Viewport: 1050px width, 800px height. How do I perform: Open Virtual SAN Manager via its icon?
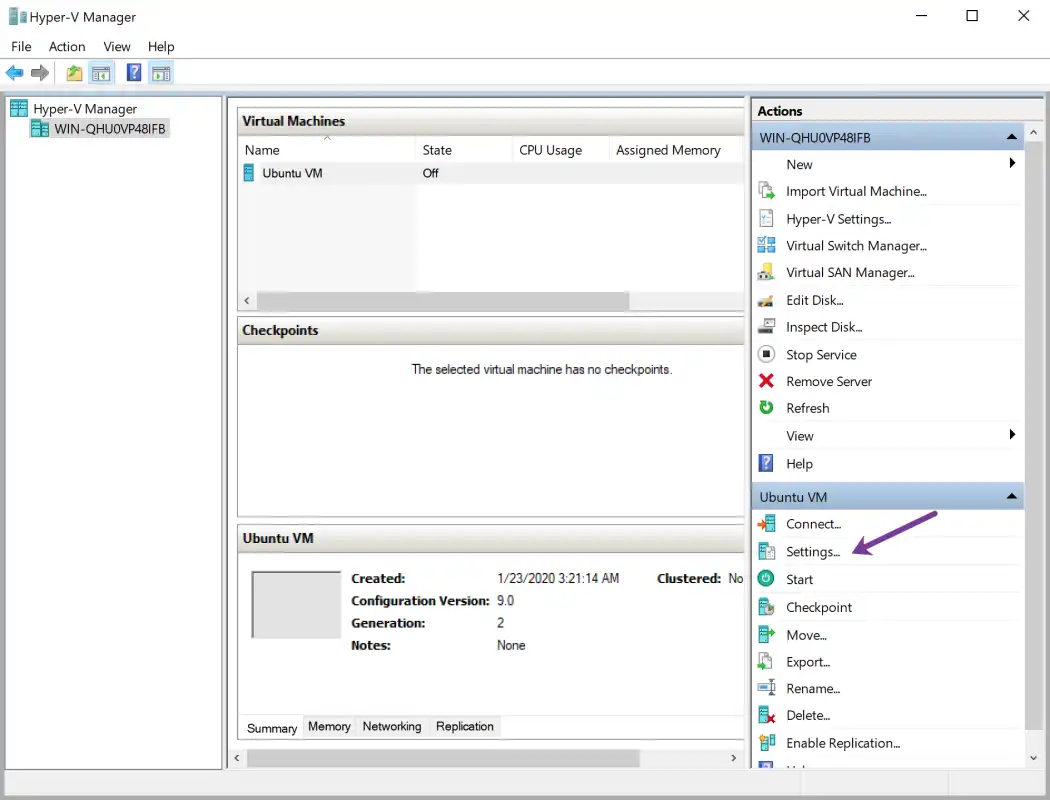pos(766,272)
